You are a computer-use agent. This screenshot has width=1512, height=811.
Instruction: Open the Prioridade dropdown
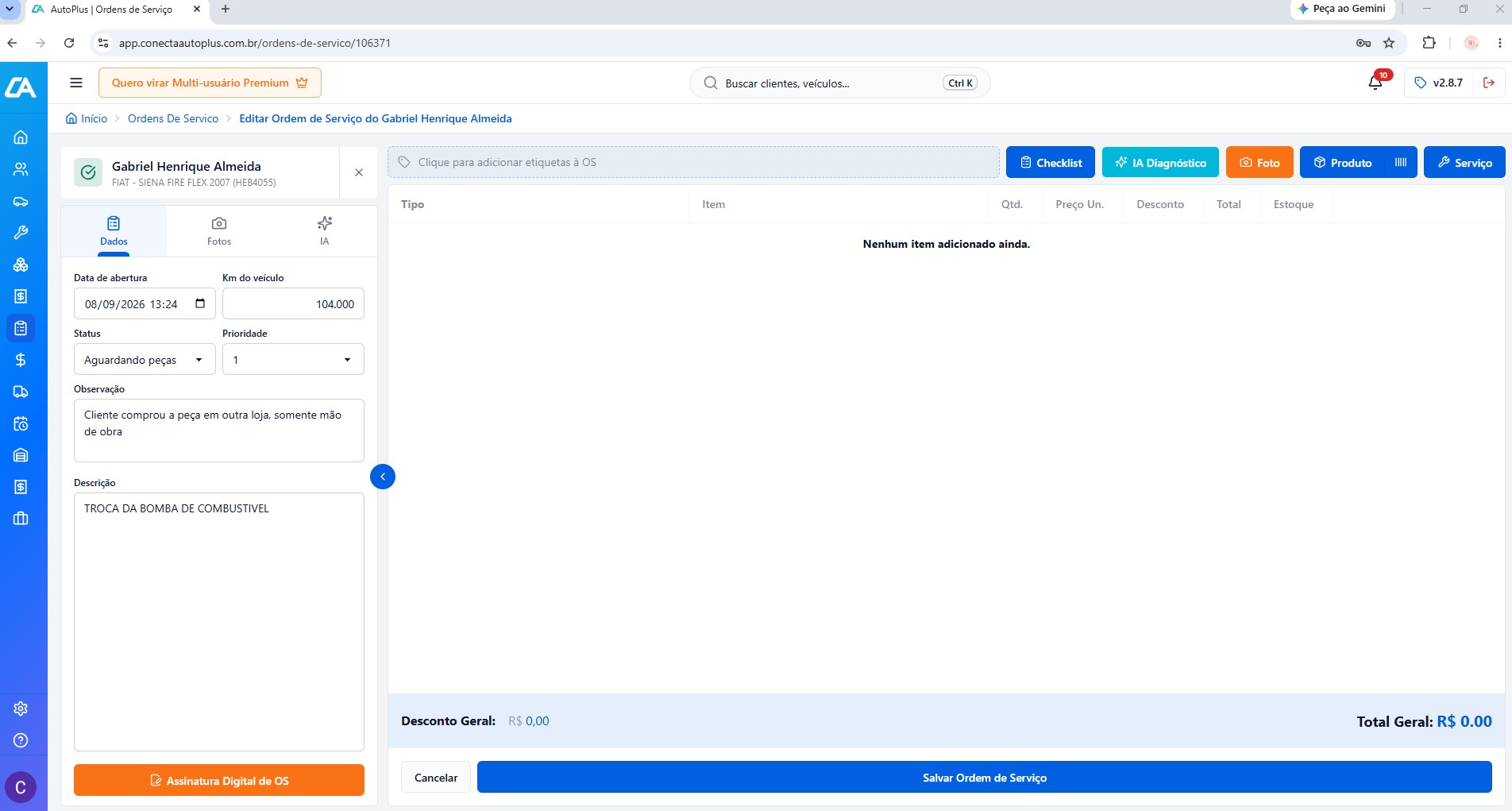(293, 360)
